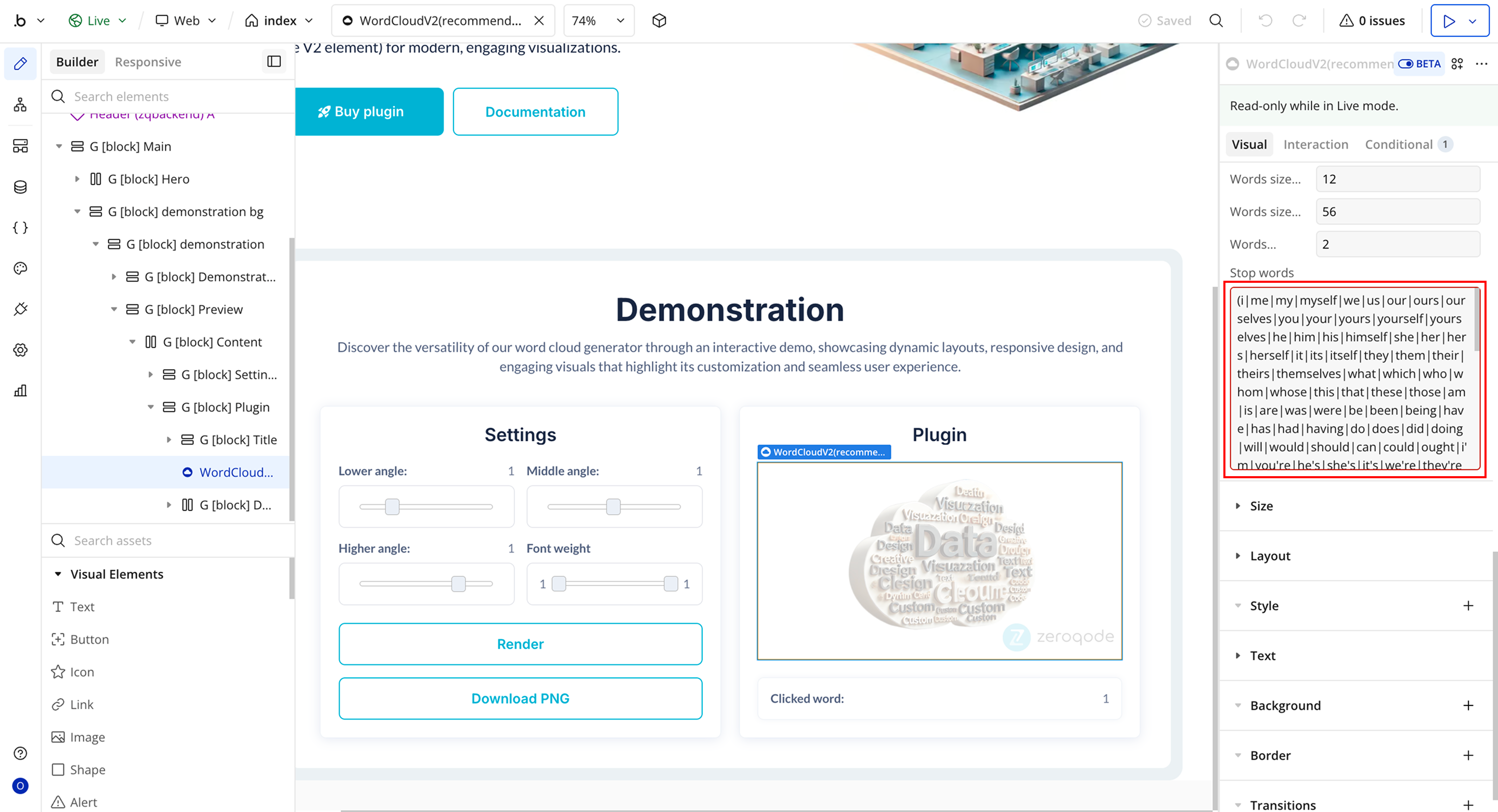
Task: Open the Live version dropdown
Action: pos(98,21)
